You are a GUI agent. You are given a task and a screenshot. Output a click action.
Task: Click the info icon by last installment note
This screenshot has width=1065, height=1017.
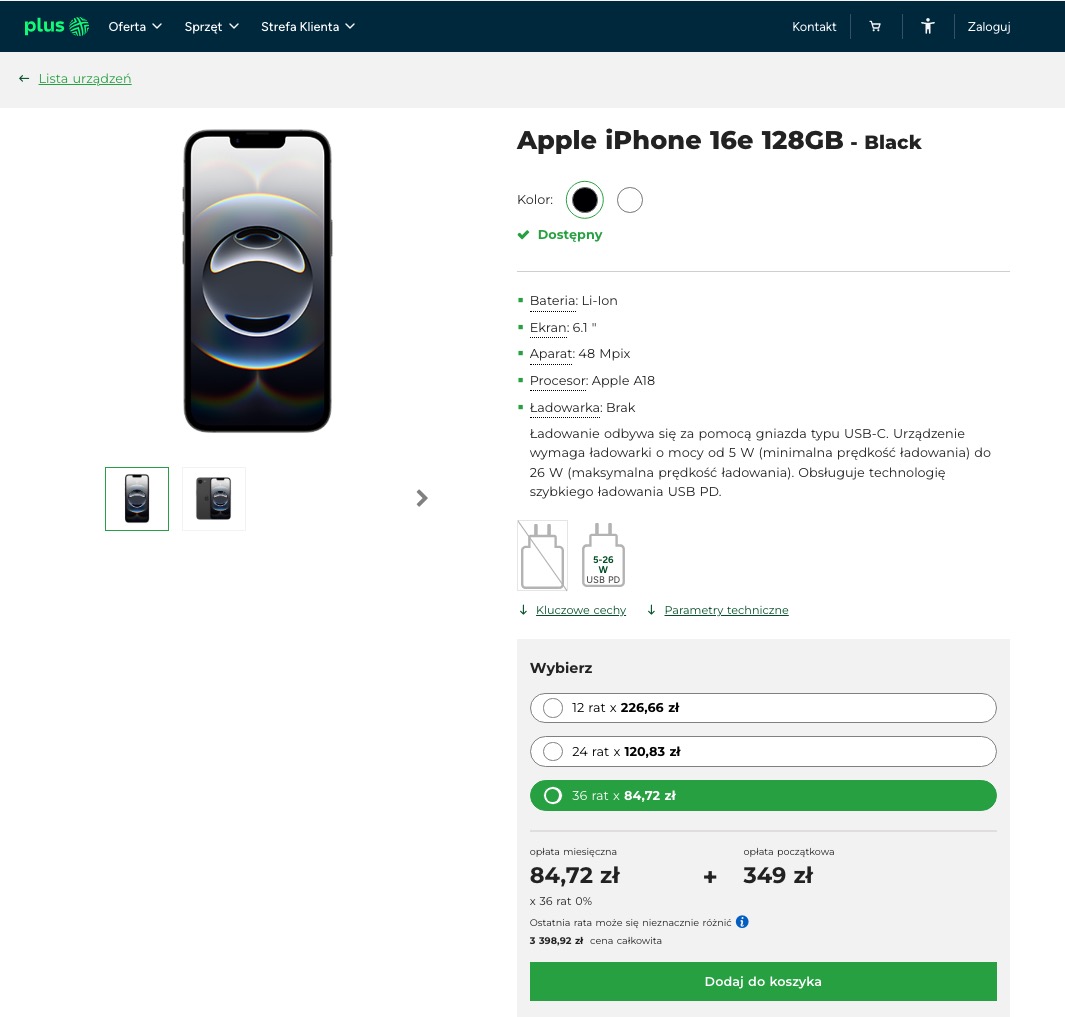coord(742,922)
